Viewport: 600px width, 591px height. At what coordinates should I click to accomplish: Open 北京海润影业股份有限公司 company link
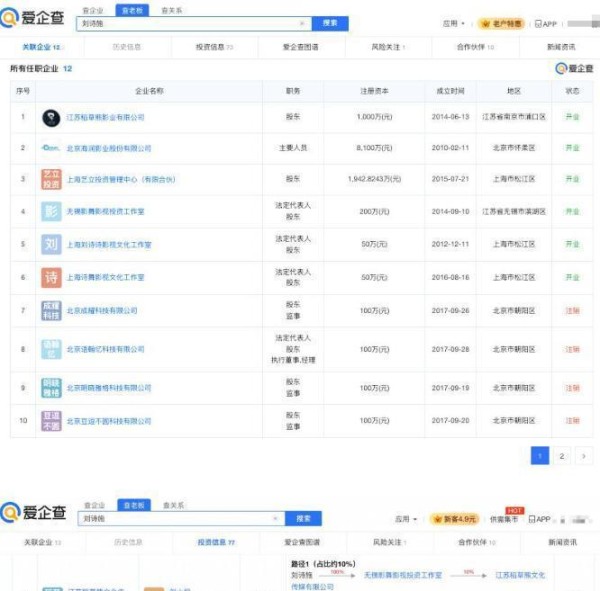109,148
